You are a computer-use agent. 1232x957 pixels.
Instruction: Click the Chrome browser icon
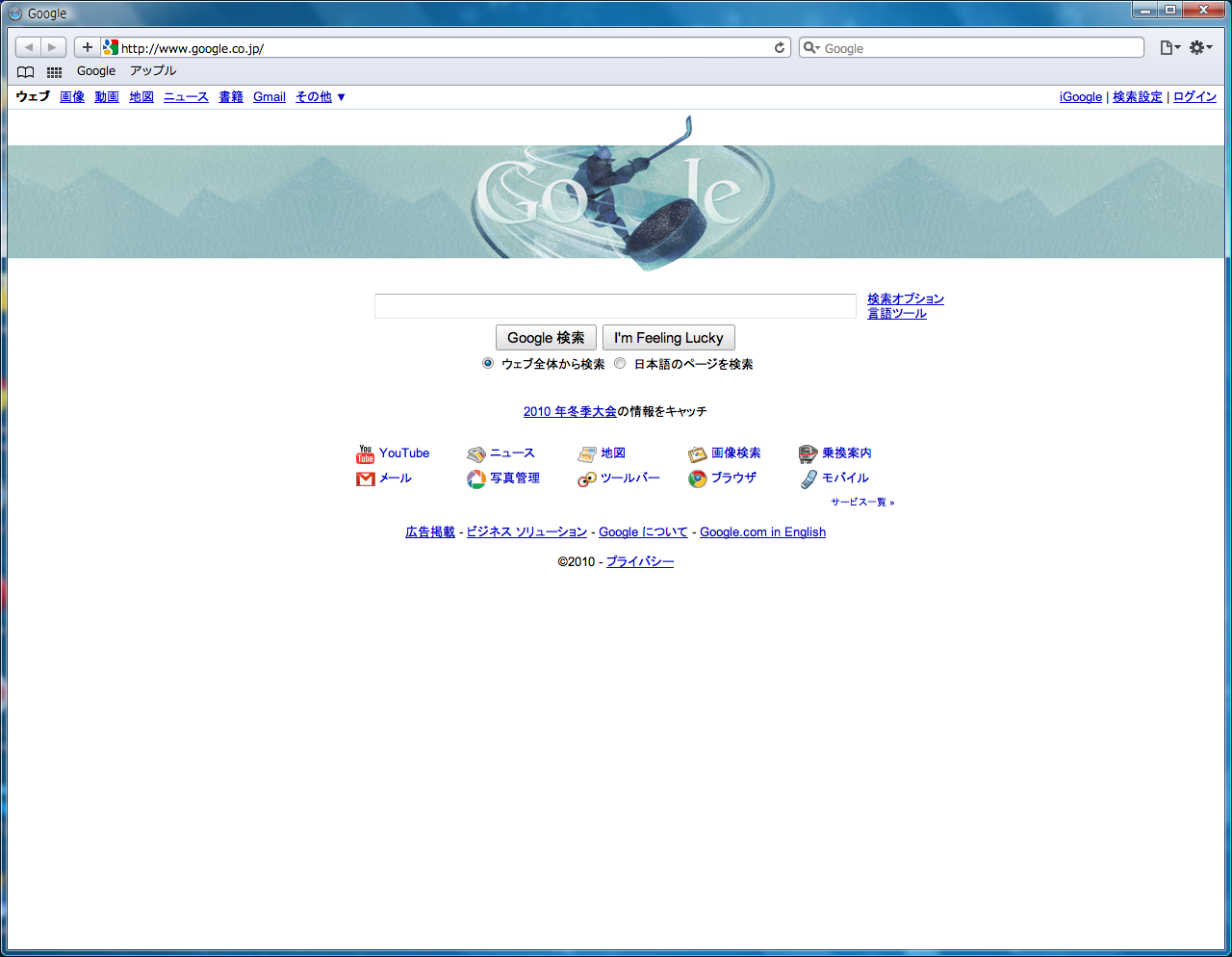coord(698,478)
